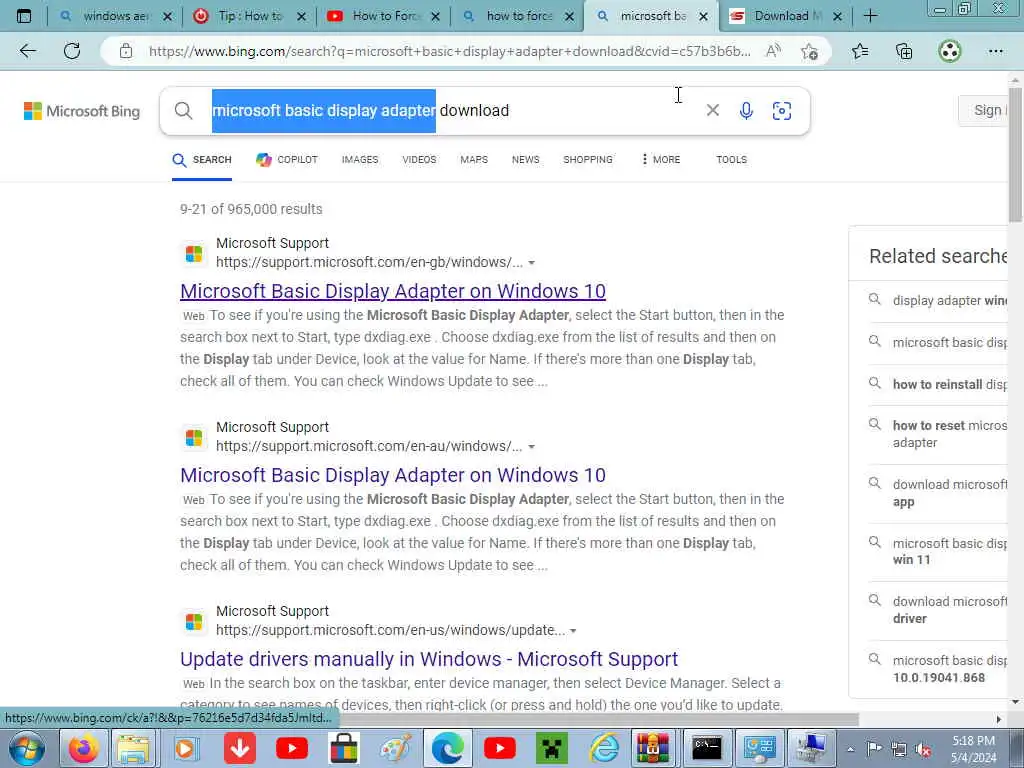Viewport: 1024px width, 768px height.
Task: Expand en-gb support.microsoft.com result URL dropdown
Action: click(x=532, y=263)
